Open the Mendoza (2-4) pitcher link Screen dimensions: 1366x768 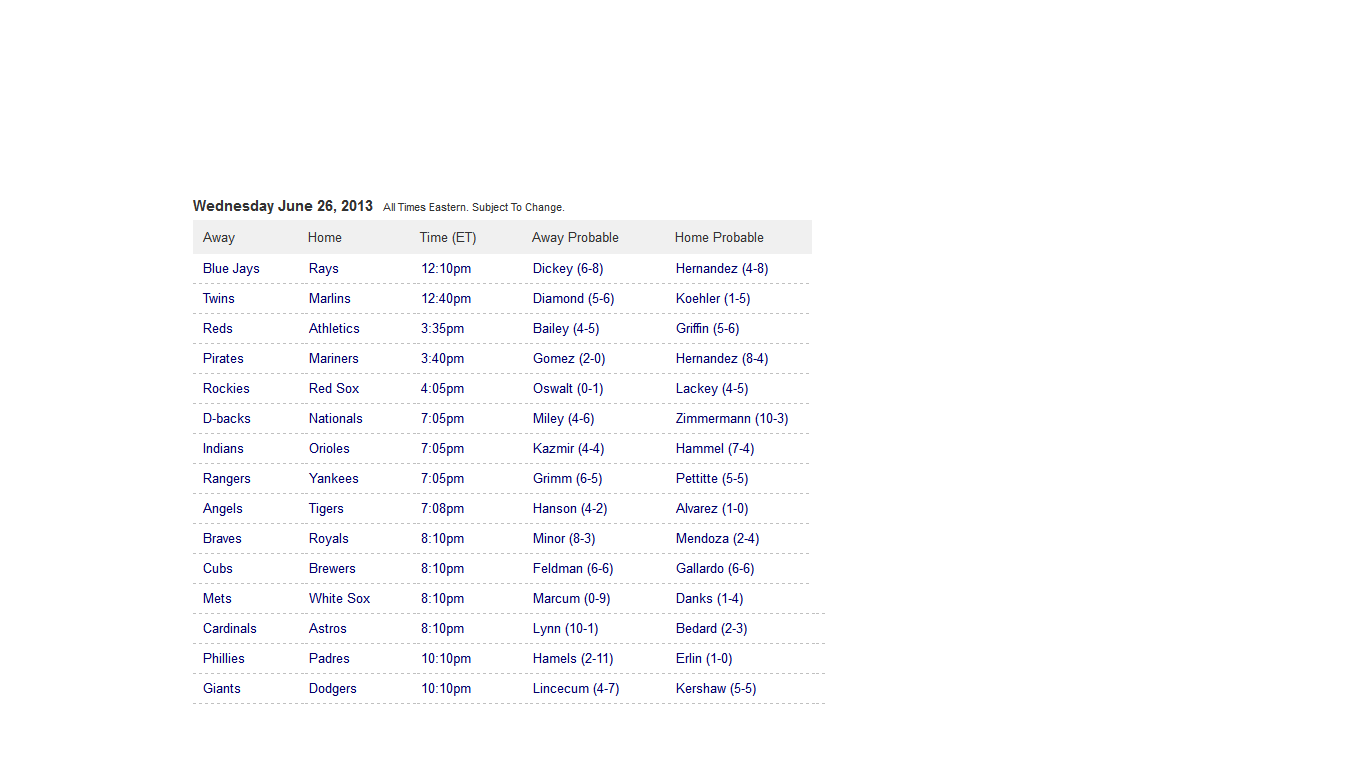(717, 538)
